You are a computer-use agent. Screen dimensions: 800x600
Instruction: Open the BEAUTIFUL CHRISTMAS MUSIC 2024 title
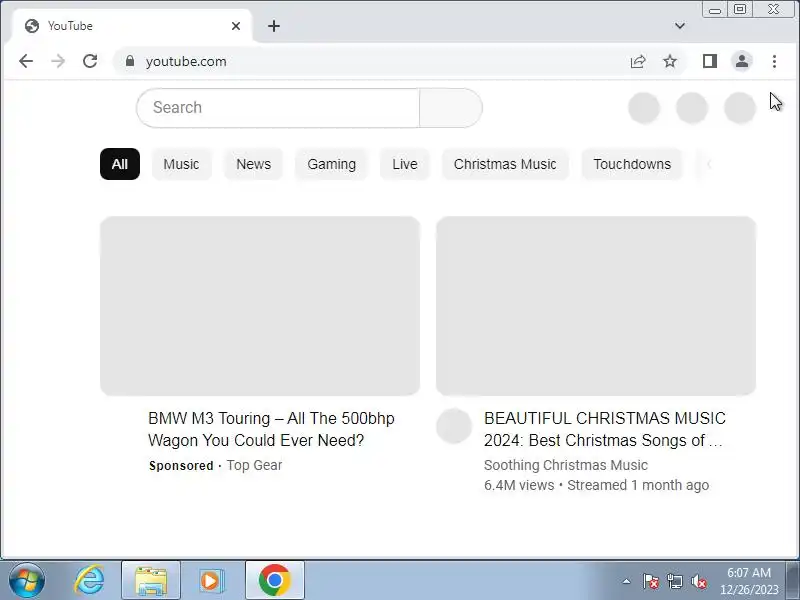click(x=605, y=429)
